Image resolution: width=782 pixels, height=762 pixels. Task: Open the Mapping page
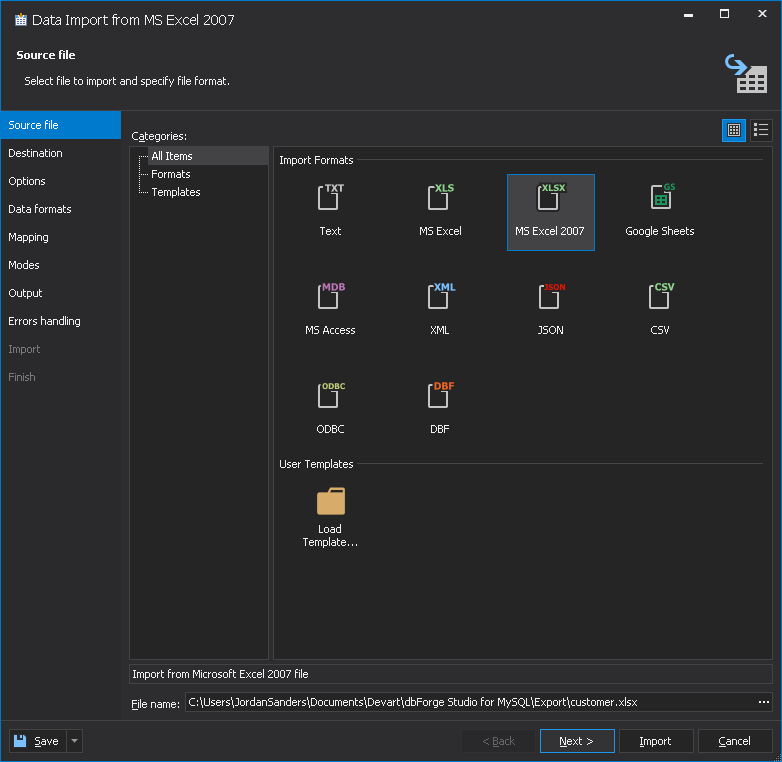tap(61, 237)
